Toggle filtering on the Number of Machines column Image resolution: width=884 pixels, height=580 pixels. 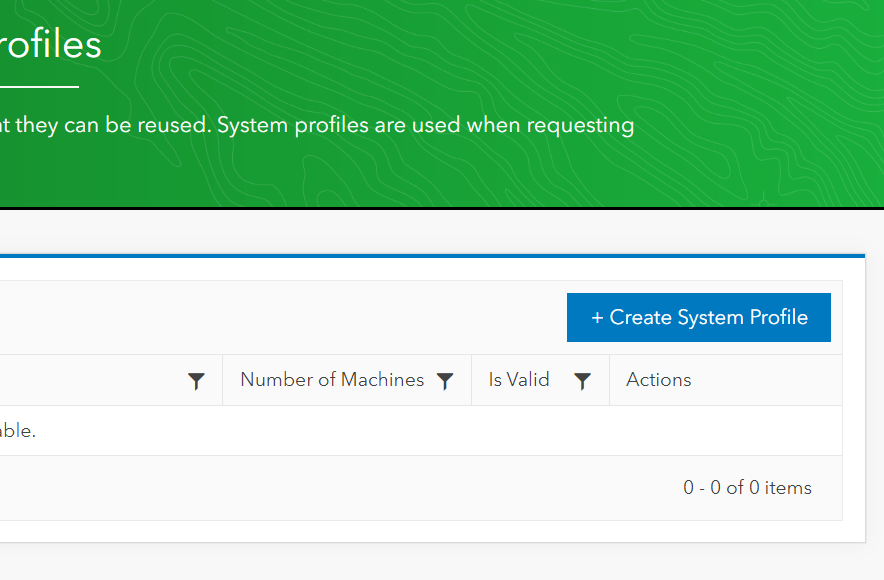pos(445,380)
